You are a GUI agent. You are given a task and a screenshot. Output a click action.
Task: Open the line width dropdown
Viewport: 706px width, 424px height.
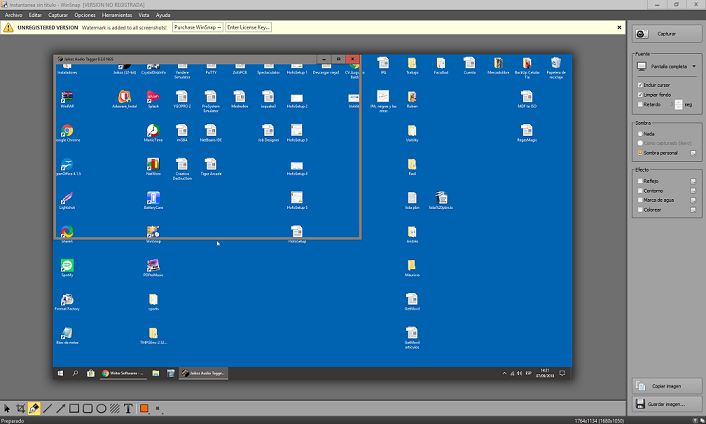[158, 409]
